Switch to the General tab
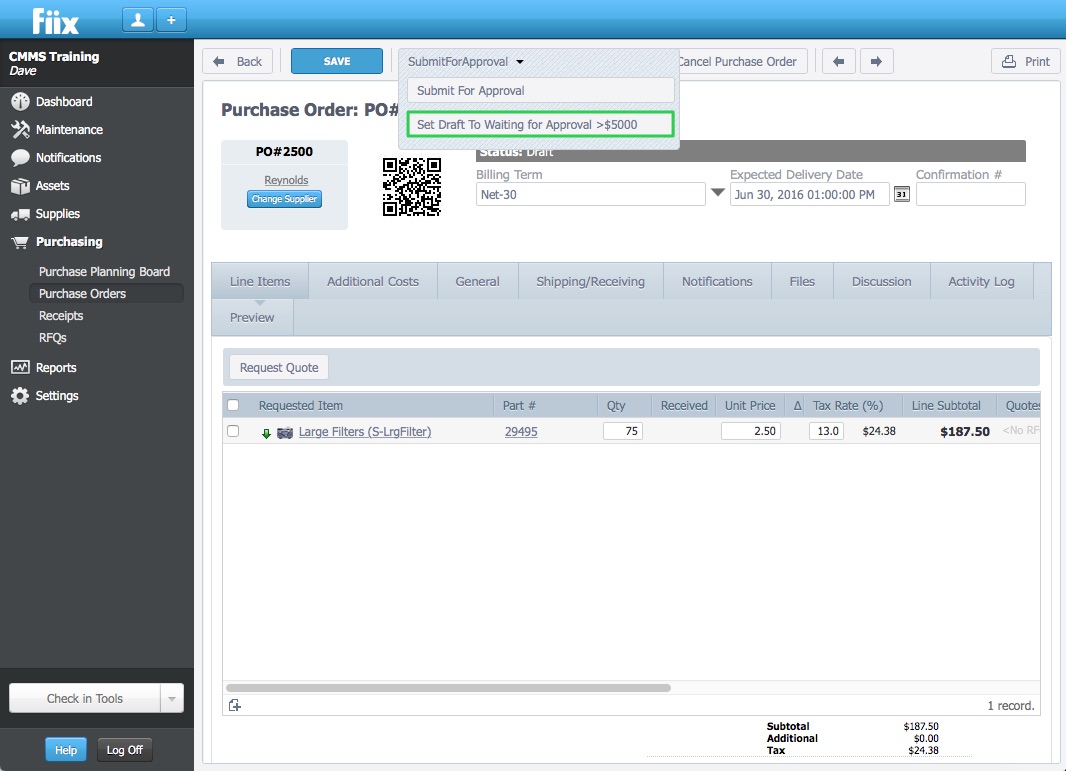This screenshot has width=1066, height=771. [477, 281]
